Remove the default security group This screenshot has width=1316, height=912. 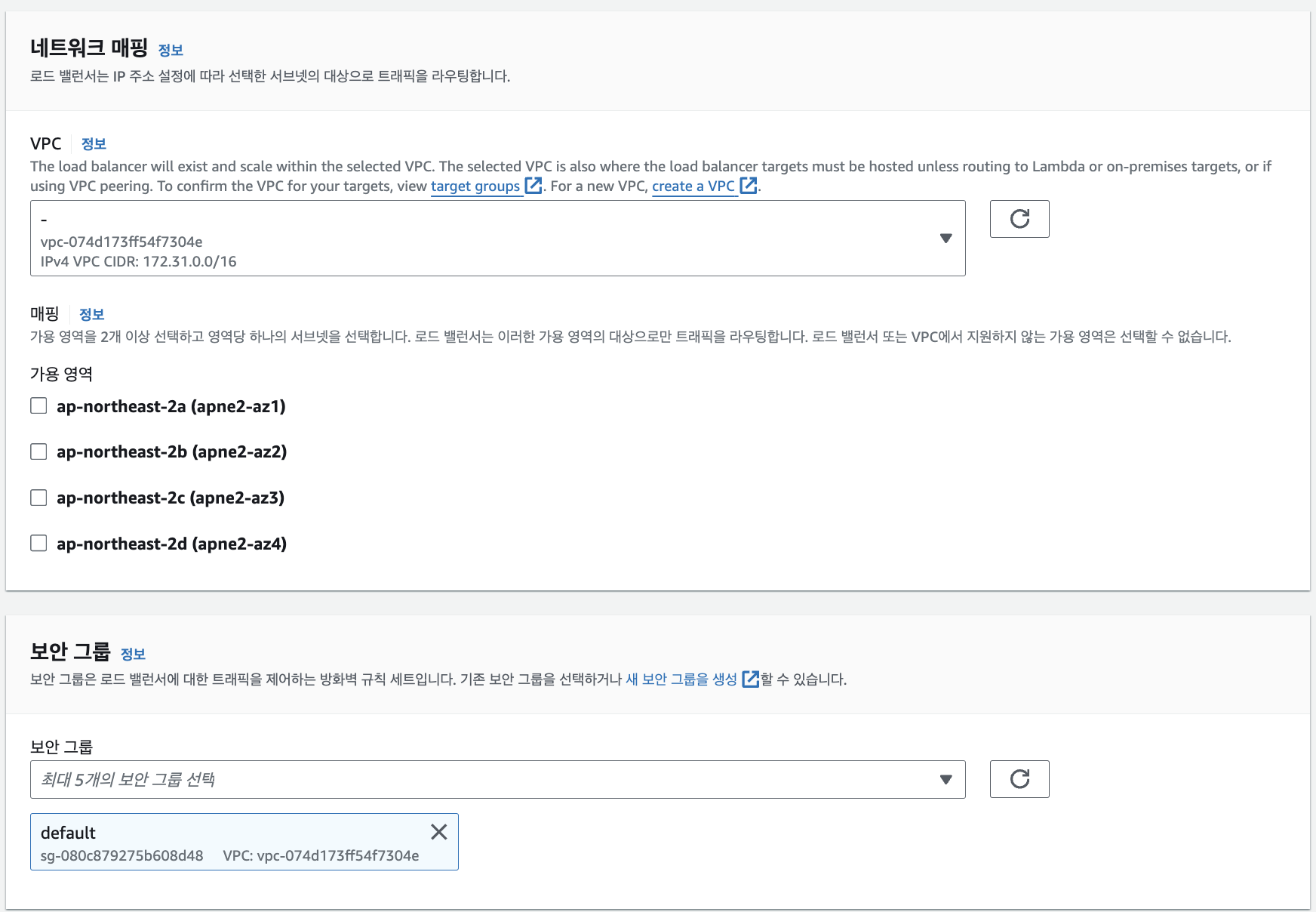pyautogui.click(x=438, y=832)
